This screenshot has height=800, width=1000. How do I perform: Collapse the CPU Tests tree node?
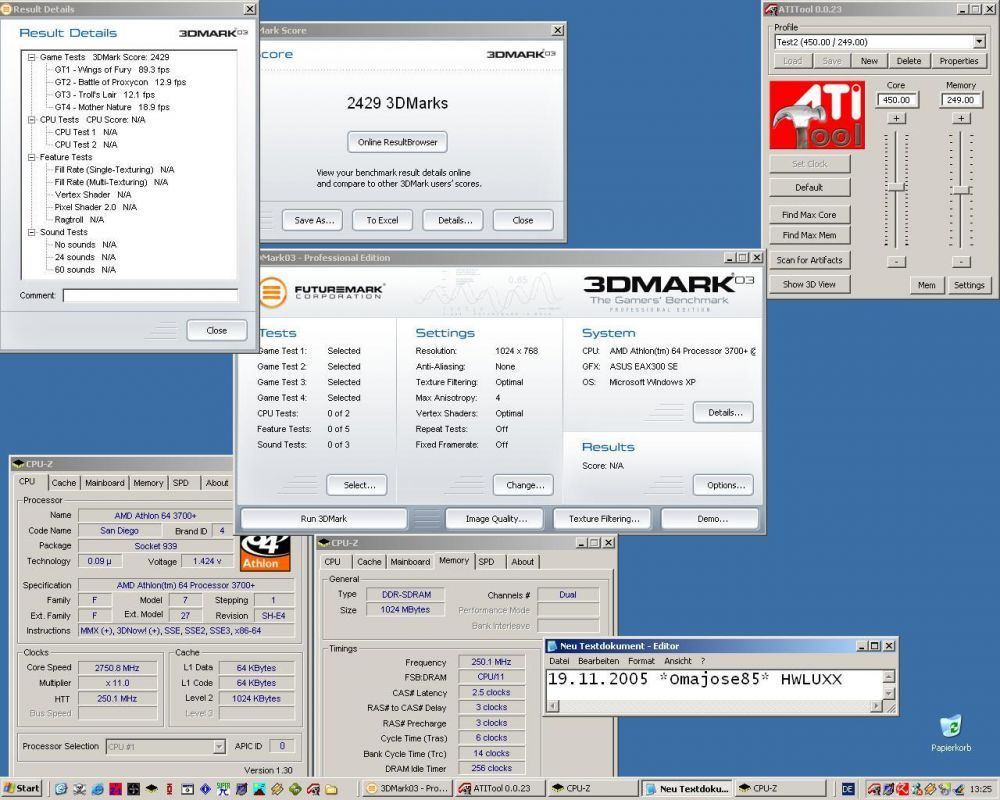coord(31,119)
